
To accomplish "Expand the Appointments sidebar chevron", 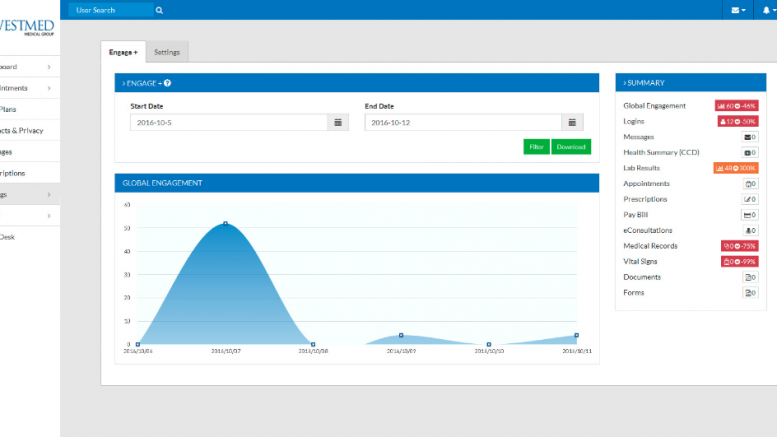I will point(49,88).
